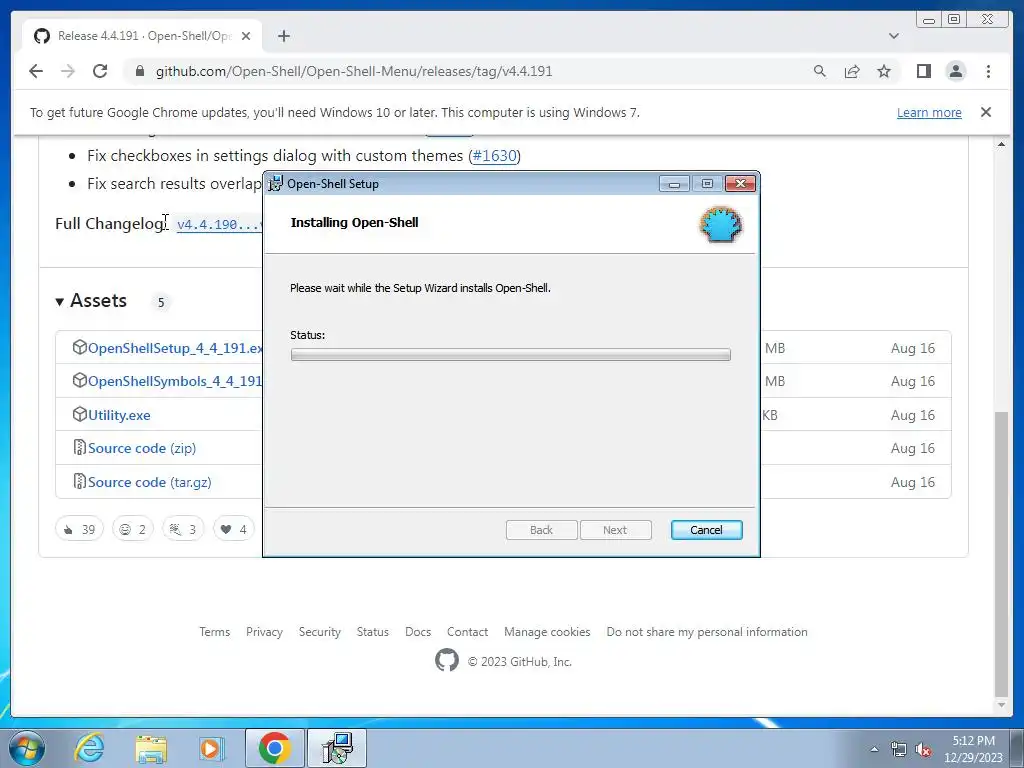This screenshot has width=1024, height=768.
Task: Open the Contact footer link
Action: [x=467, y=632]
